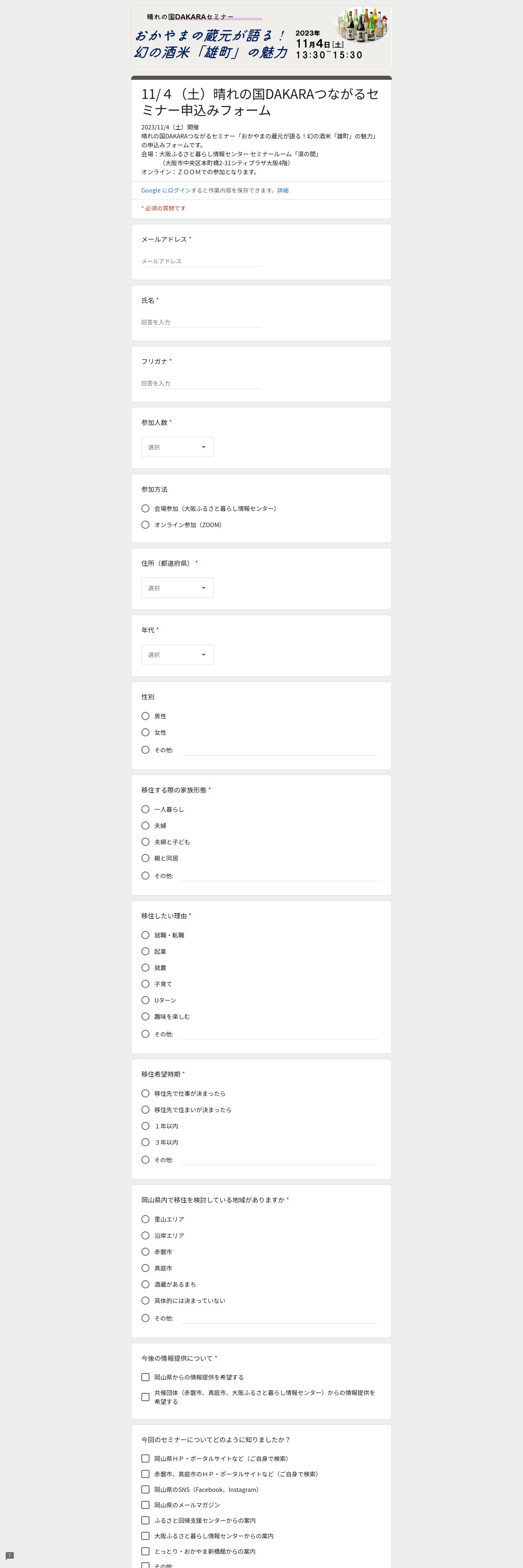The width and height of the screenshot is (523, 1568).
Task: Select Uターン as reason
Action: (x=145, y=1000)
